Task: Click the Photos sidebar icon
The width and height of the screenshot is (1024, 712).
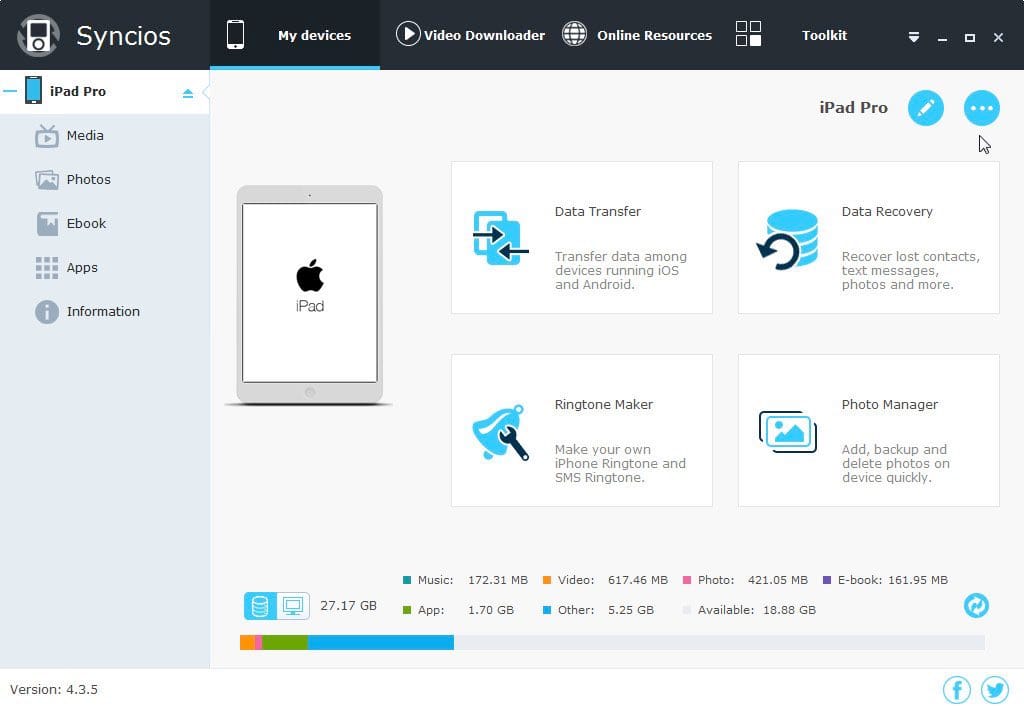Action: (46, 180)
